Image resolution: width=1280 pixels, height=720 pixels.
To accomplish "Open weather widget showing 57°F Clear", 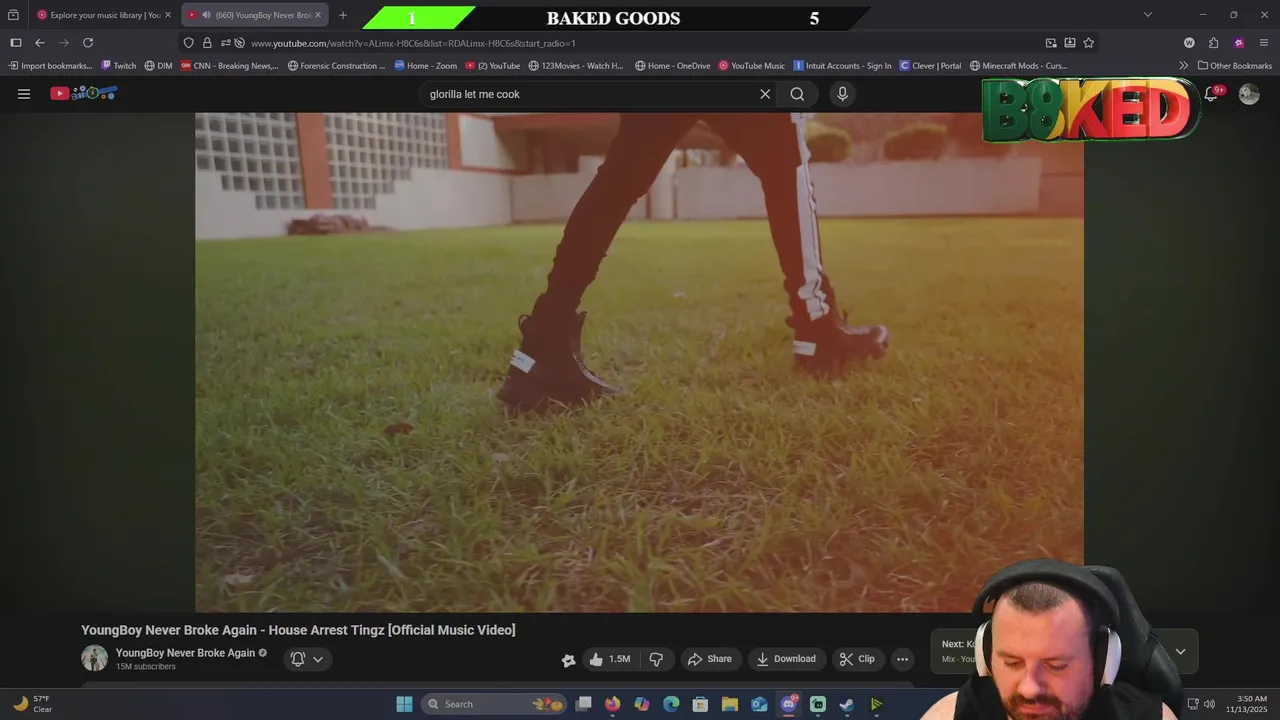I will [32, 704].
